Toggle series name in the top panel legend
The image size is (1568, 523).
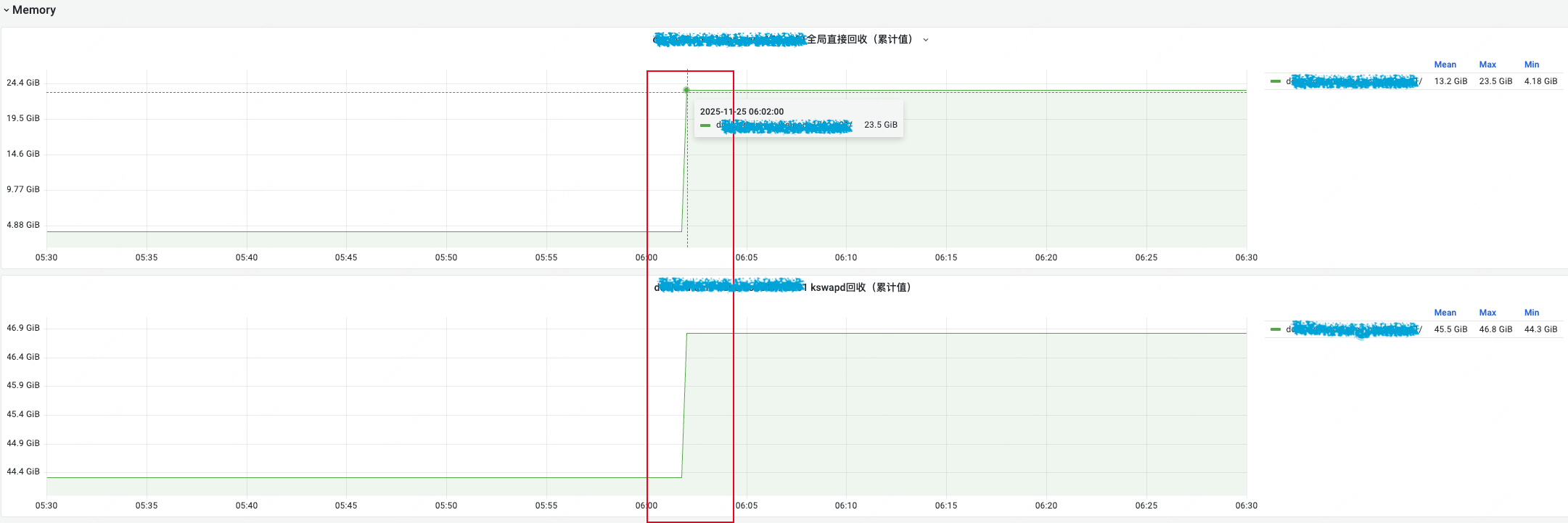pos(1353,81)
